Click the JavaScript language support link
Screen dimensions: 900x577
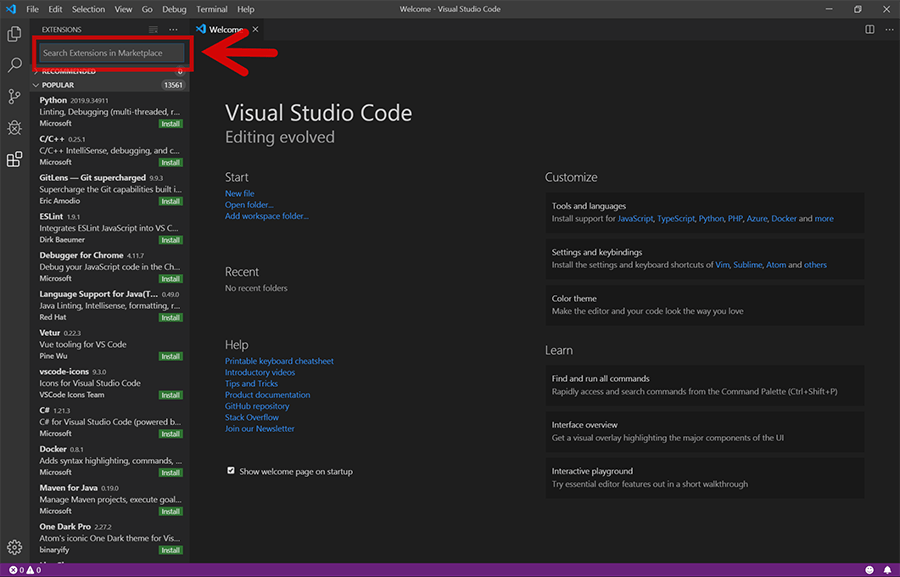(635, 219)
